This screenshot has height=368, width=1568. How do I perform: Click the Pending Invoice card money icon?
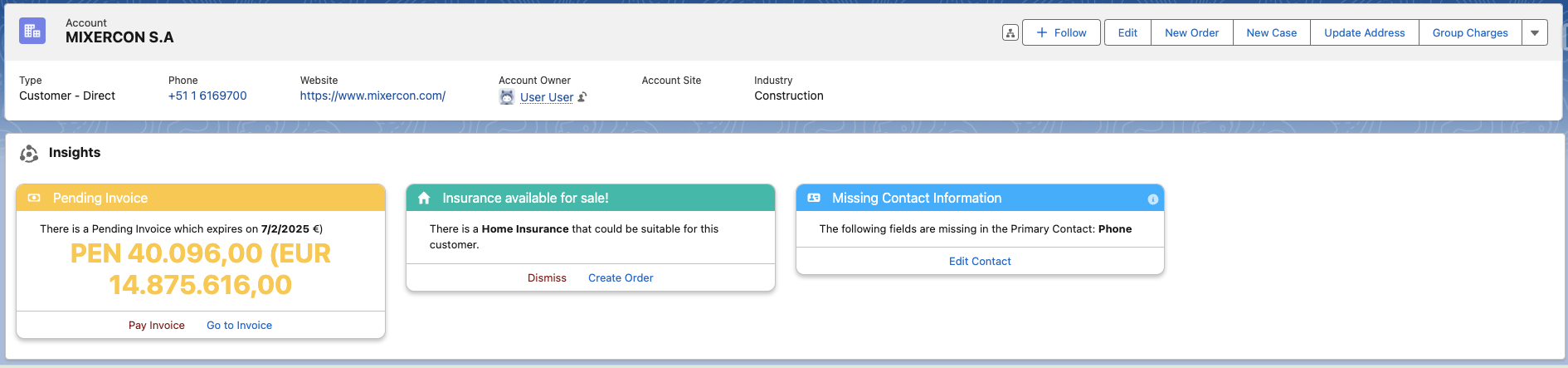[x=34, y=198]
